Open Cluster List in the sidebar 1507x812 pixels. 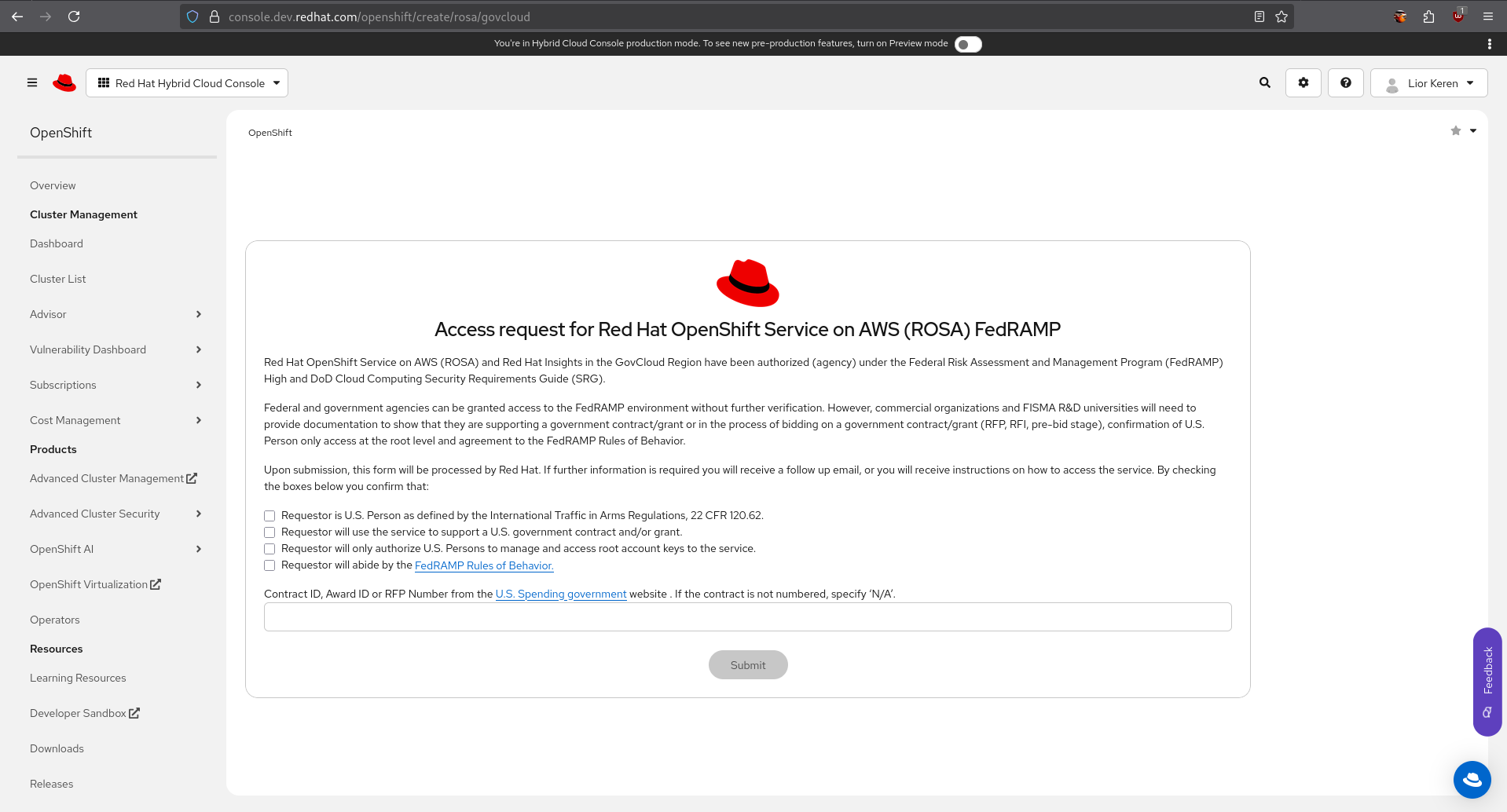(58, 279)
